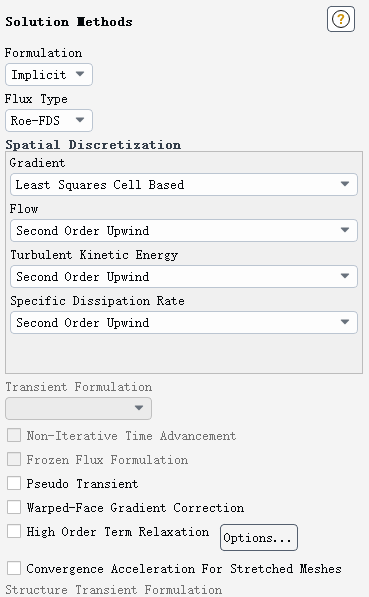Click the arrow icon of Flux Type
The height and width of the screenshot is (597, 369).
point(80,120)
